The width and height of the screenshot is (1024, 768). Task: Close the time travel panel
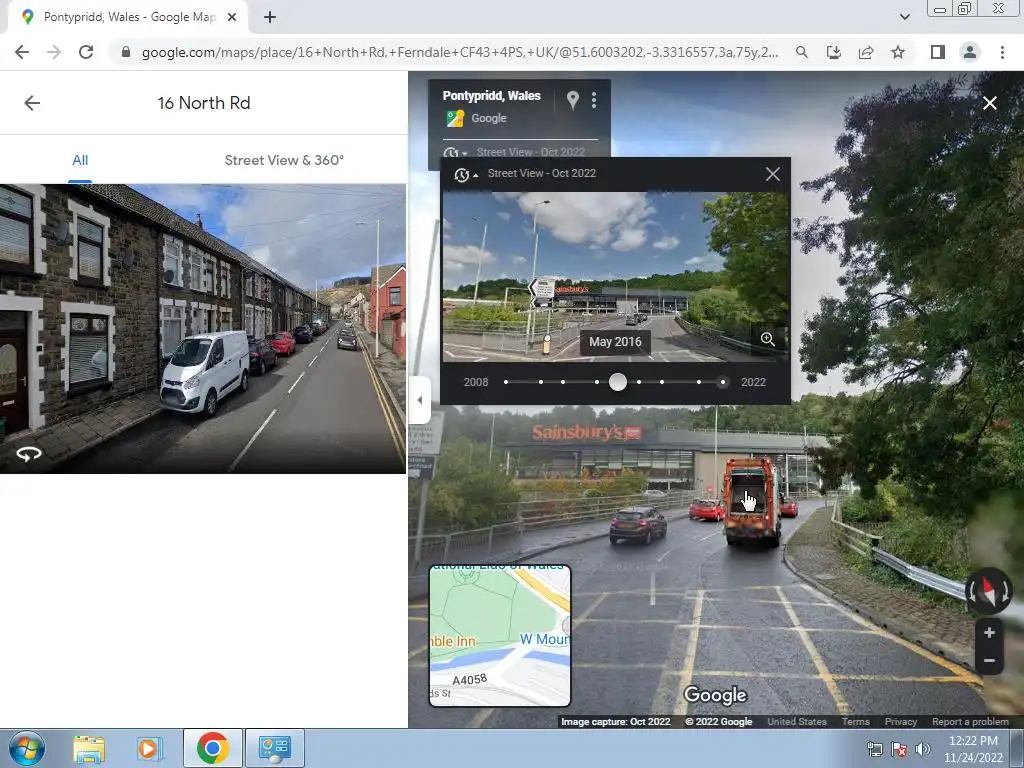coord(773,174)
